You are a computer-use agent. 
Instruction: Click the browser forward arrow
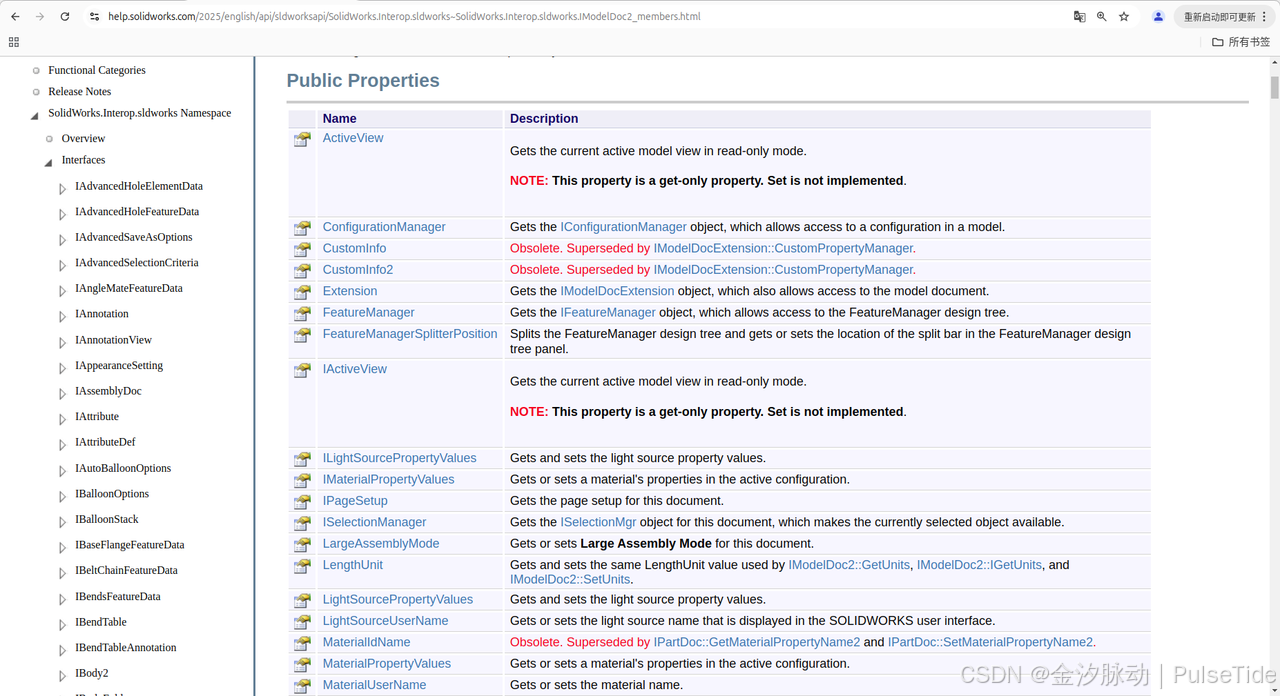(40, 17)
